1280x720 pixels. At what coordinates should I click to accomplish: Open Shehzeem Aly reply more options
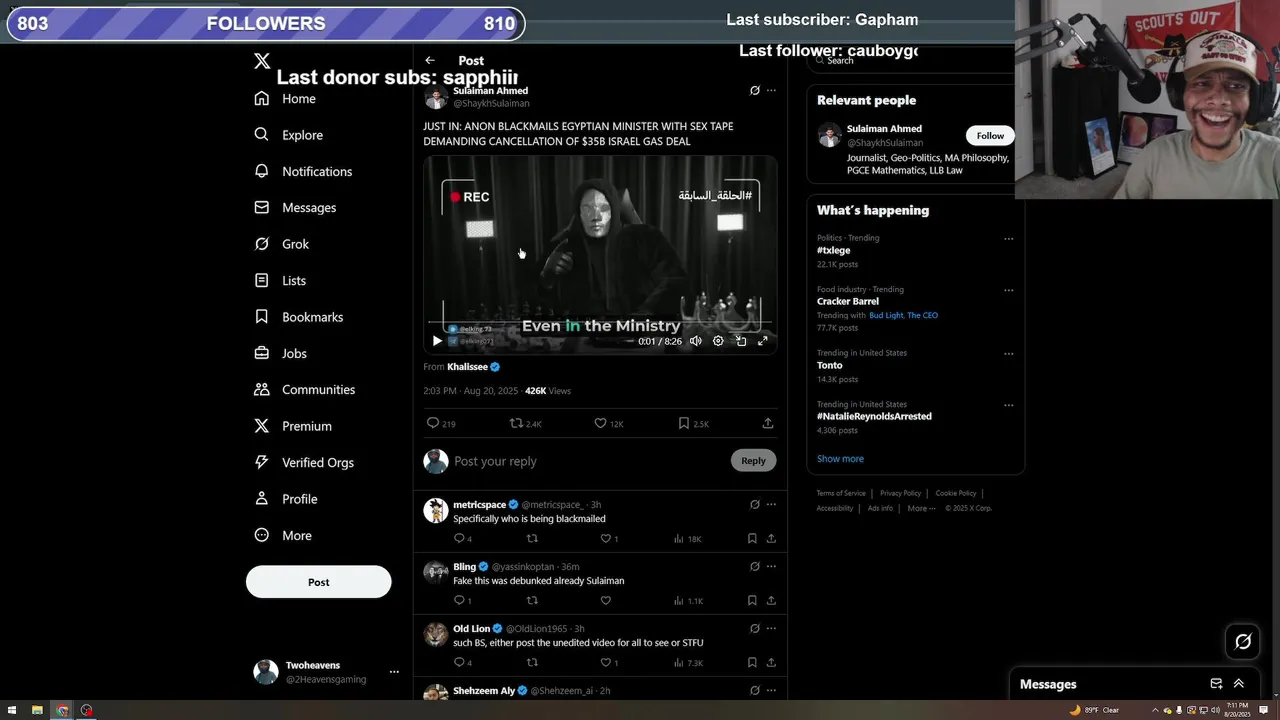click(x=771, y=691)
